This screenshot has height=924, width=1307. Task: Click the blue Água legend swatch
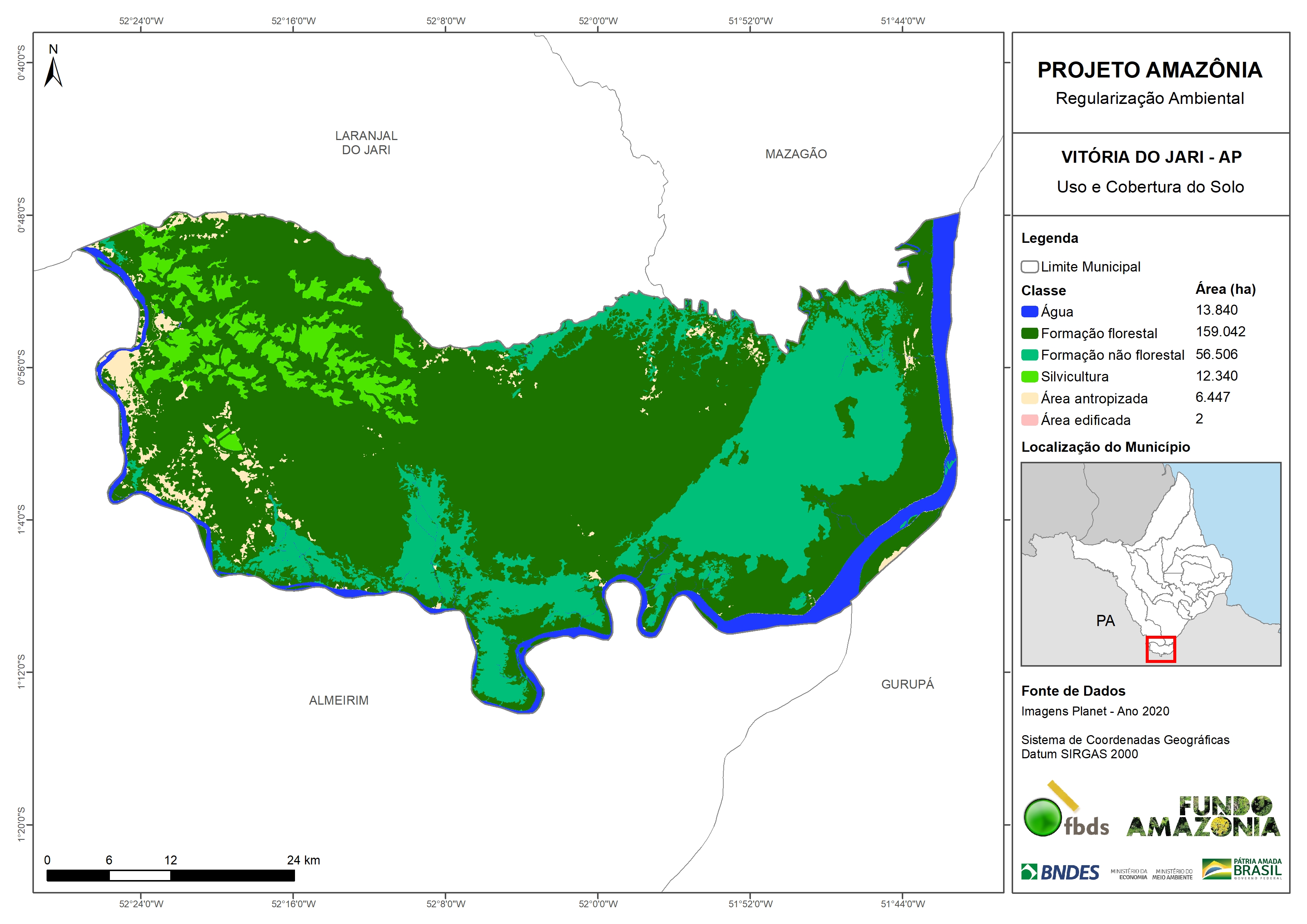[1029, 311]
